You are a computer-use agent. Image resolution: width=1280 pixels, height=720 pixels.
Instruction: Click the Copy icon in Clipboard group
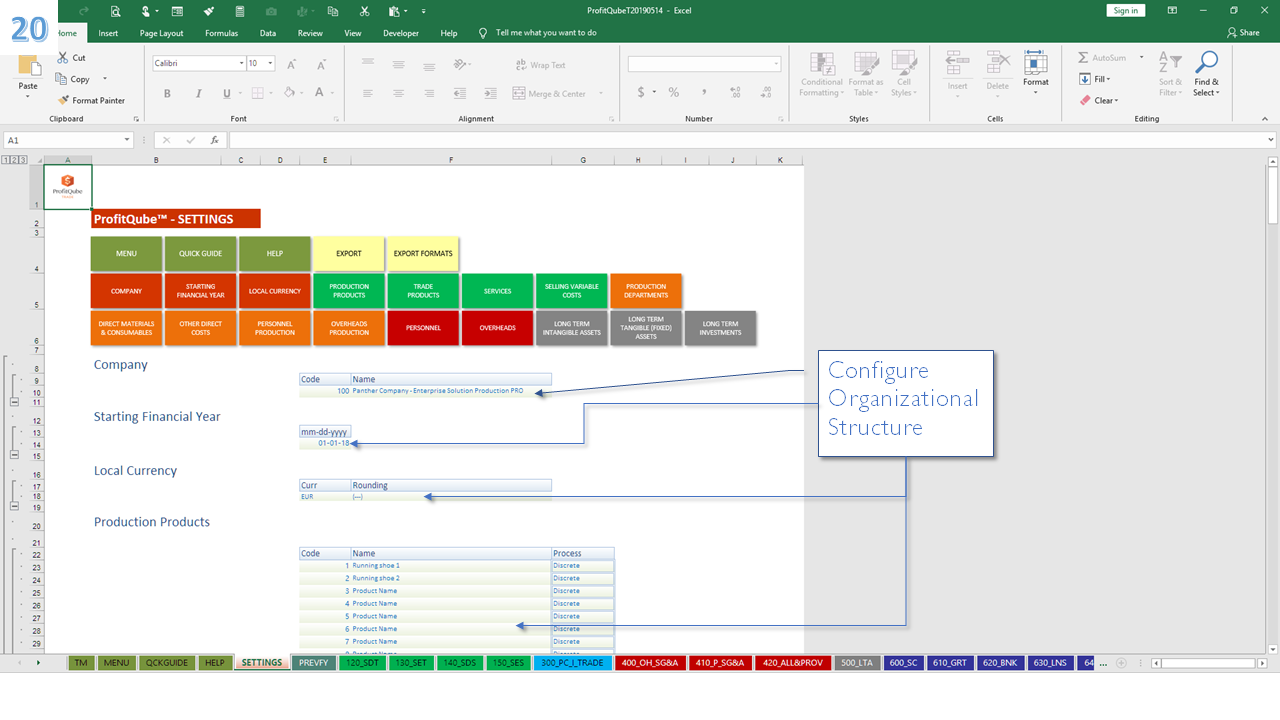point(63,79)
